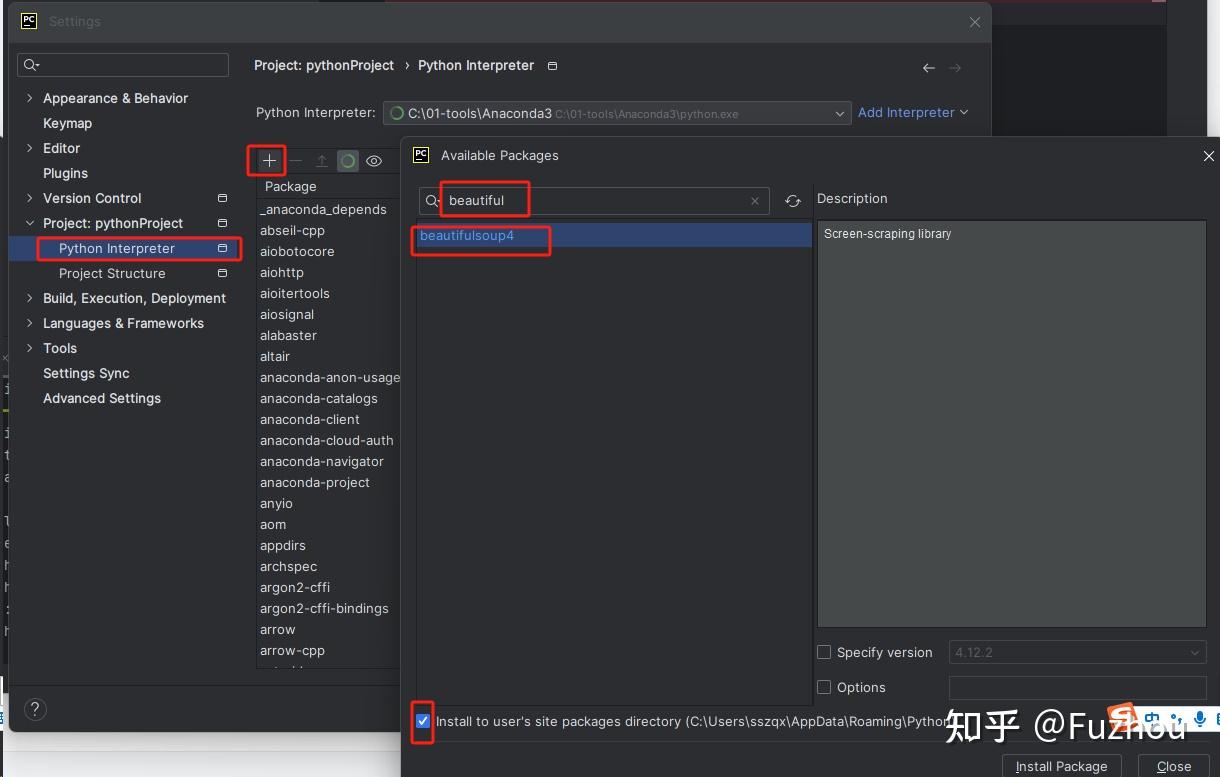Click the minus icon to uninstall a package

295,160
